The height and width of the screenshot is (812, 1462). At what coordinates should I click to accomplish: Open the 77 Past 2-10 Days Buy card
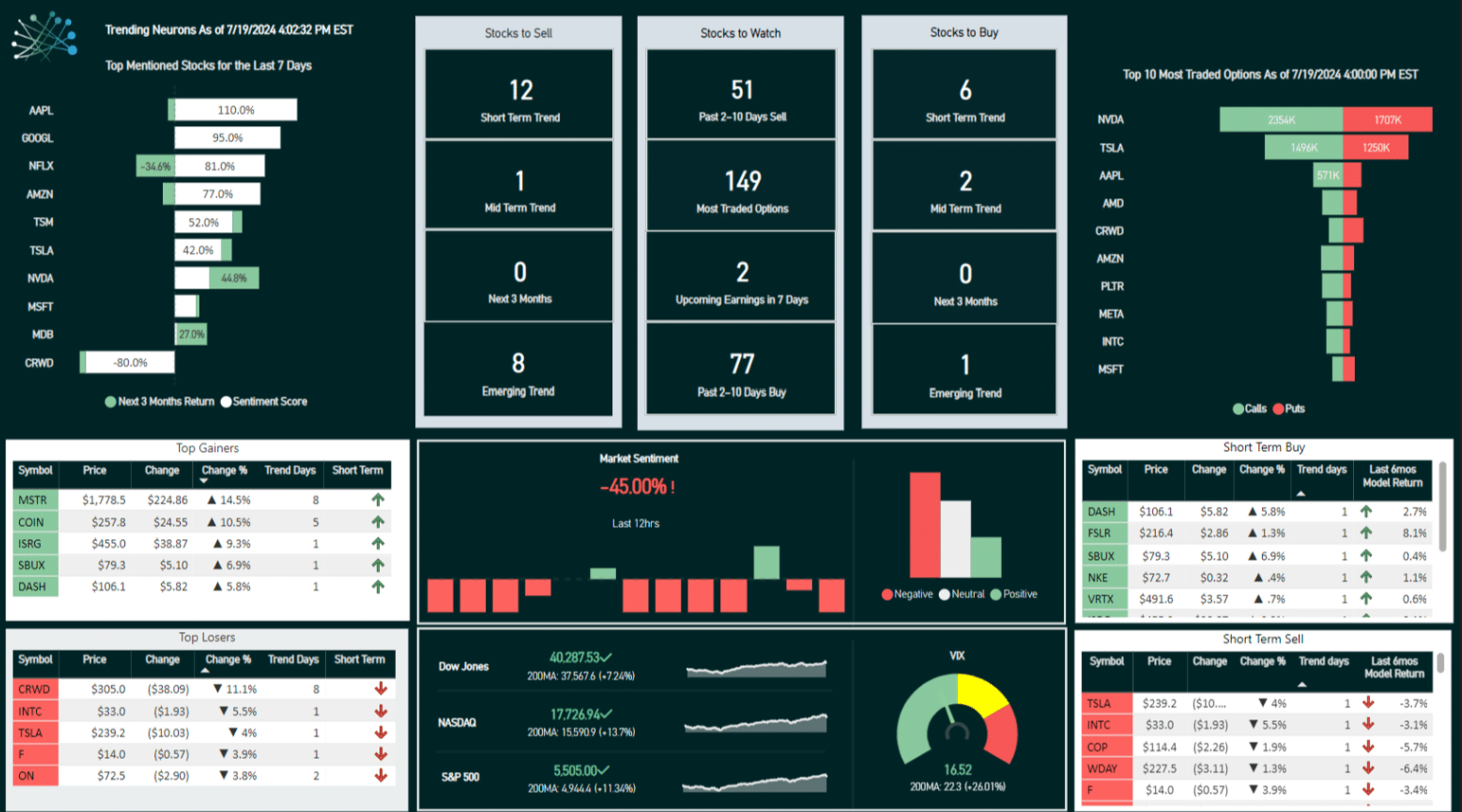point(742,370)
